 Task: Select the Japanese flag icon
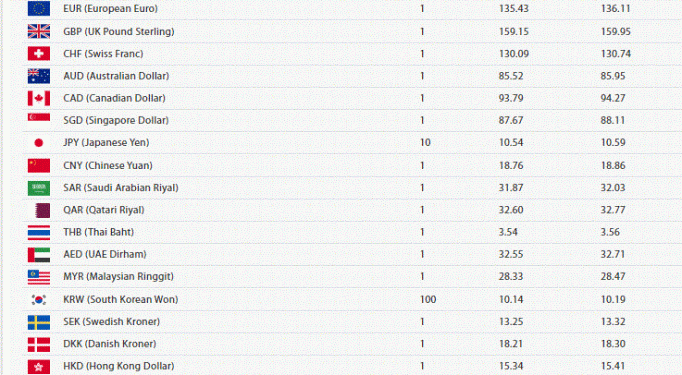point(39,143)
